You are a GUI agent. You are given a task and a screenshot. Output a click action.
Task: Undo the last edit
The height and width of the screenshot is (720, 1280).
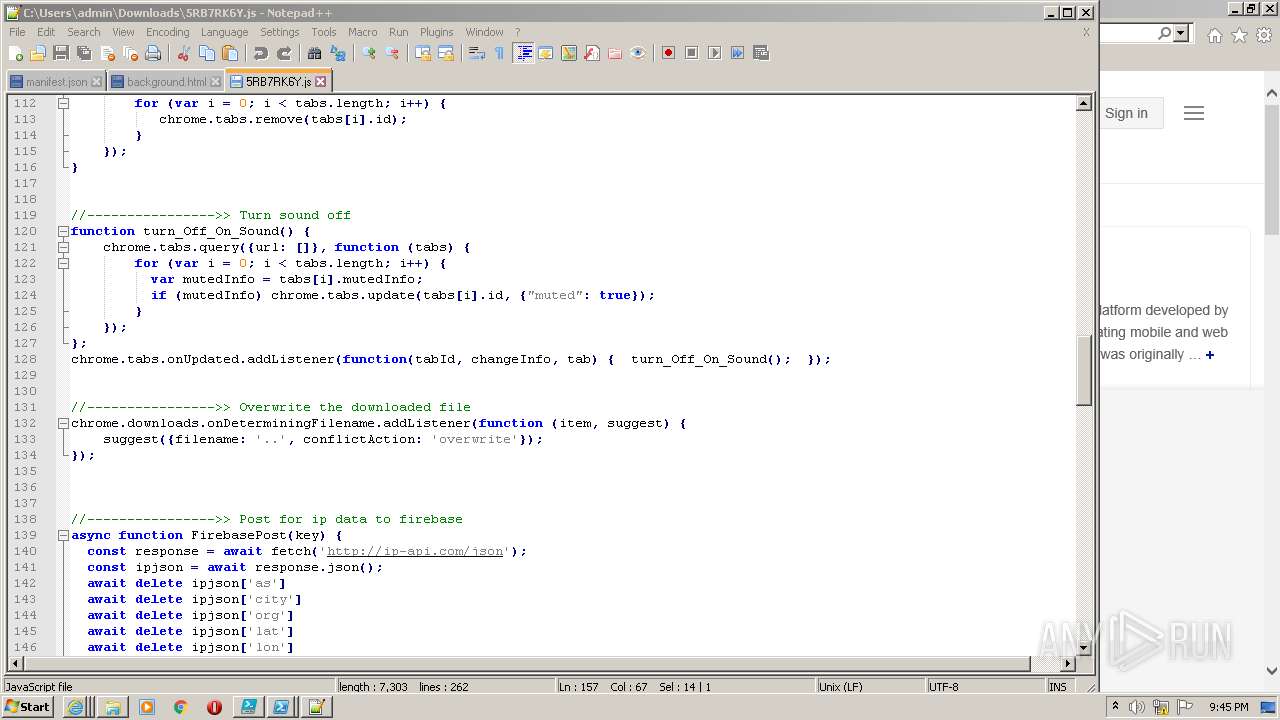[x=261, y=53]
